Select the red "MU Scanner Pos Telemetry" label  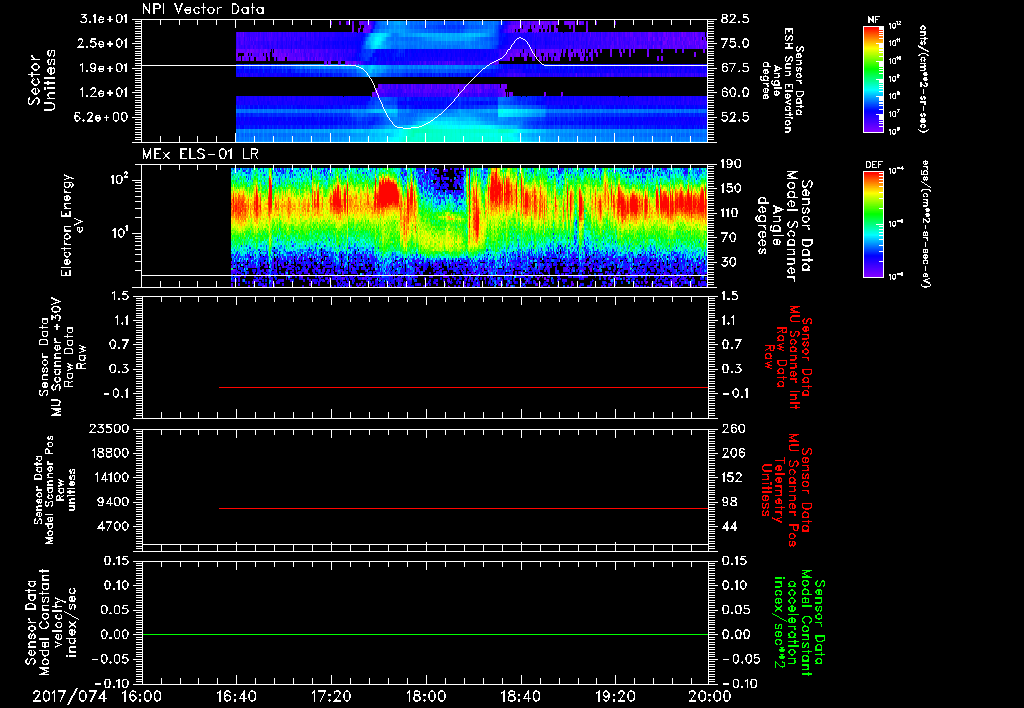[786, 490]
